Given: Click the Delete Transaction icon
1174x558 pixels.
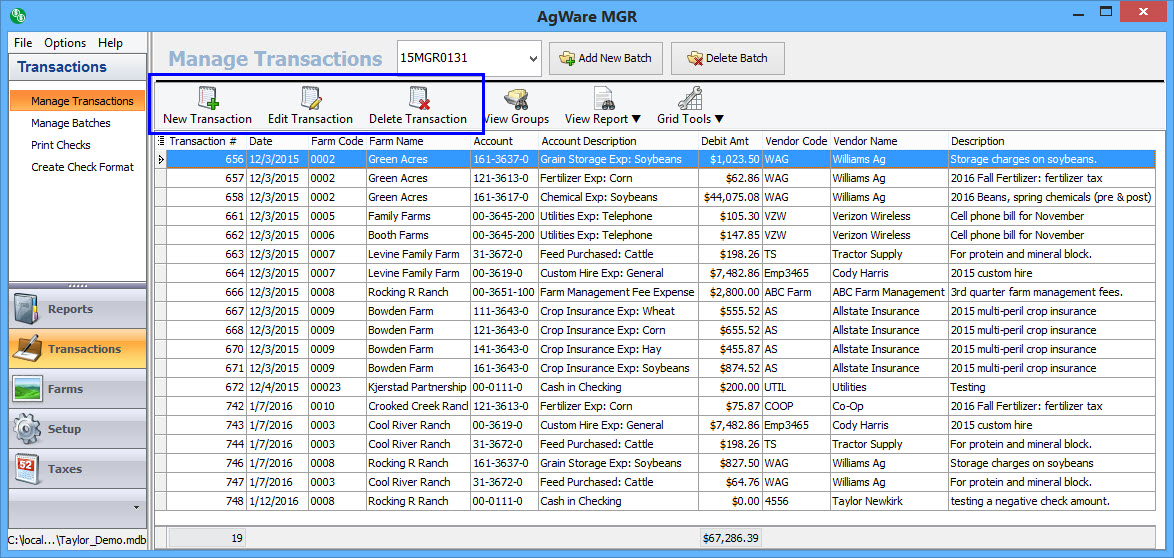Looking at the screenshot, I should [x=418, y=98].
